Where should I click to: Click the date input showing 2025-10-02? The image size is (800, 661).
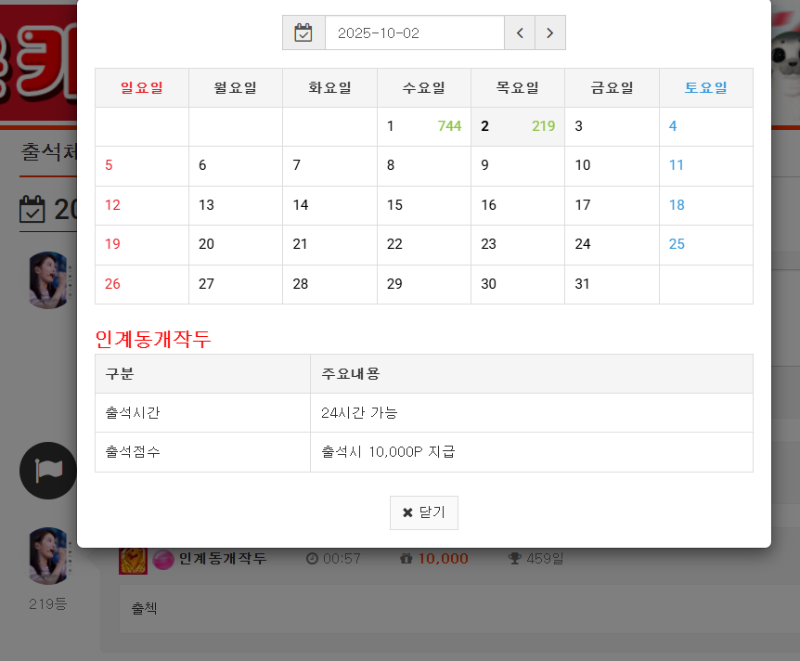[x=414, y=33]
